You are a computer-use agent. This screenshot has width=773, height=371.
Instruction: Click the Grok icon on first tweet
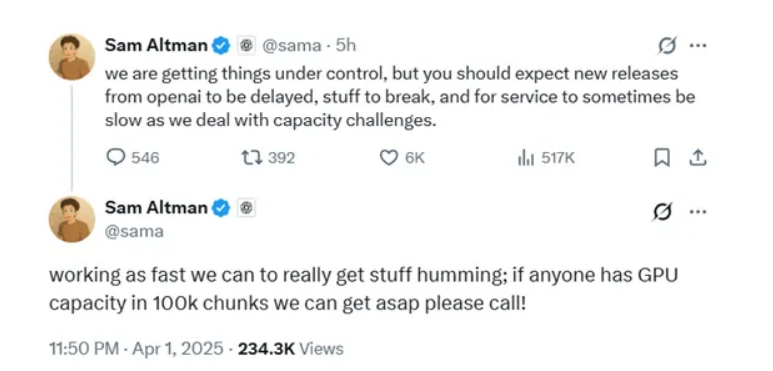click(x=668, y=45)
